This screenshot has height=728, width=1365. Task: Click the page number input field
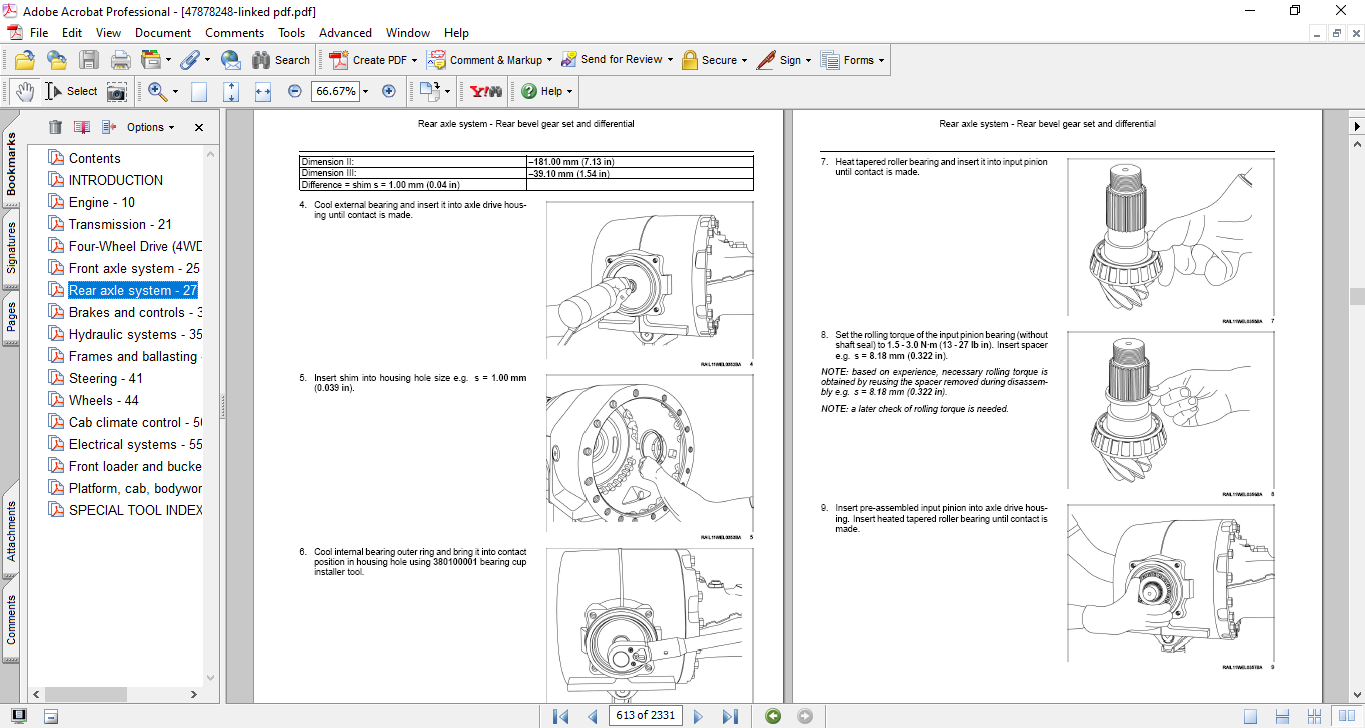pyautogui.click(x=645, y=716)
